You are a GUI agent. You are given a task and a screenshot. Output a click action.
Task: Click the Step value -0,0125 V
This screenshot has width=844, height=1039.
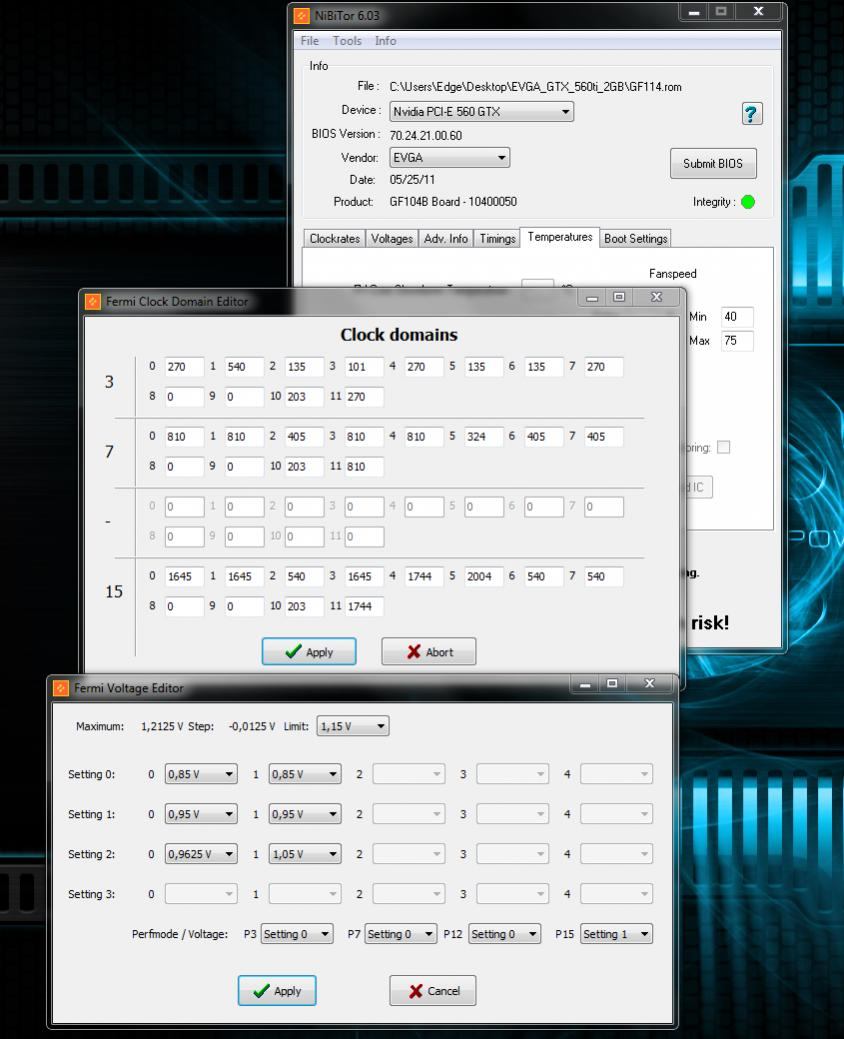point(252,726)
